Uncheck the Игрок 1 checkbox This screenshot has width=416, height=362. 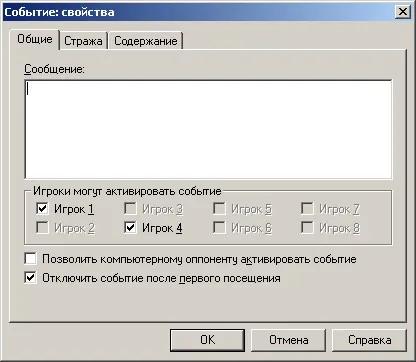(42, 209)
